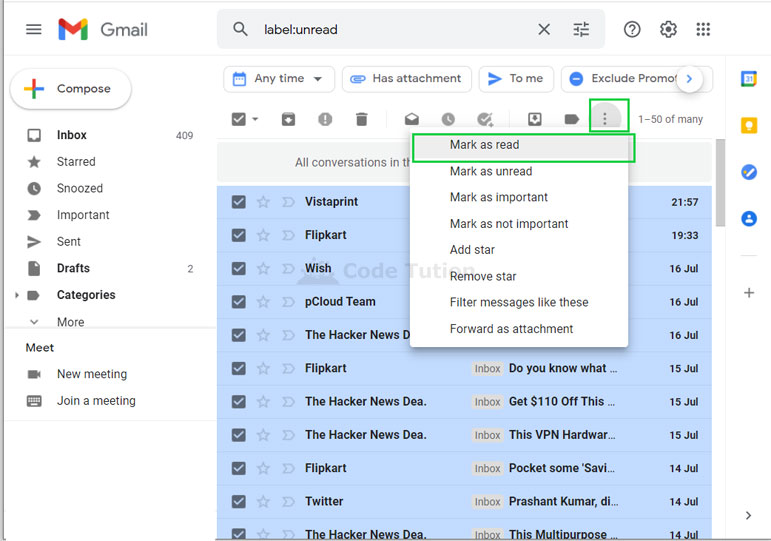This screenshot has width=771, height=541.
Task: Choose Mark as not important entry
Action: [519, 224]
